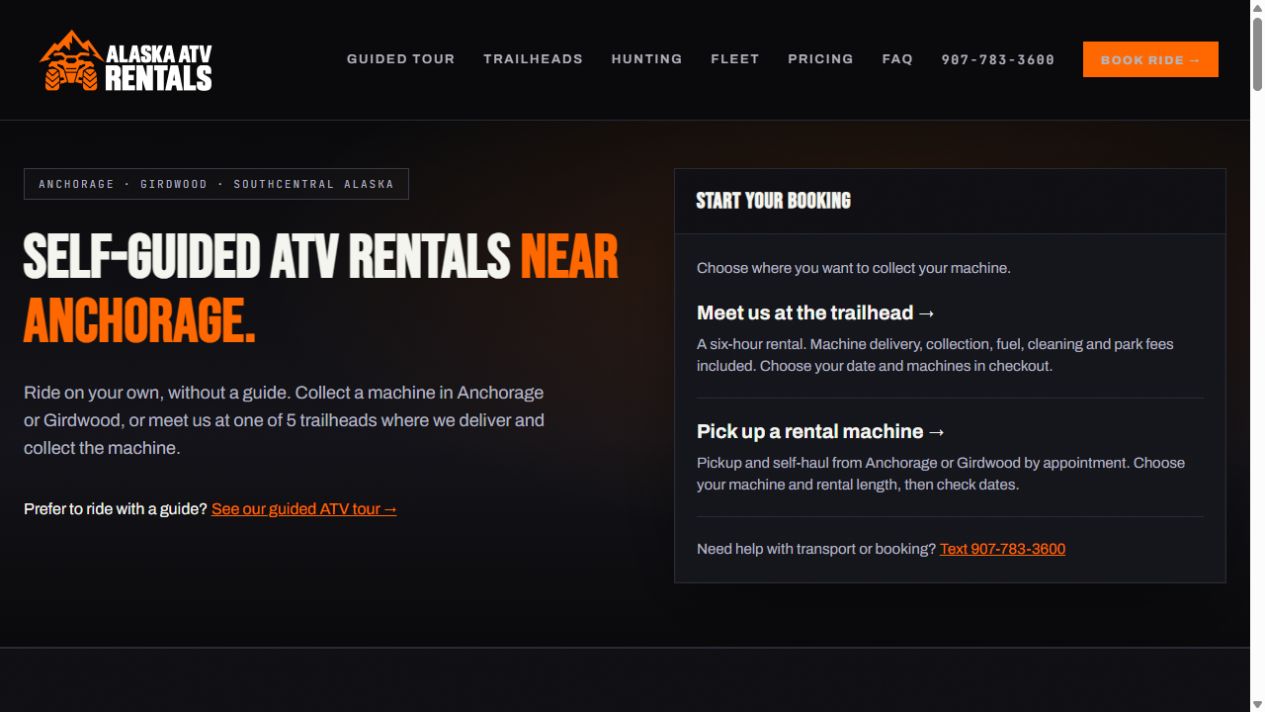This screenshot has height=712, width=1265.
Task: Call 907-783-3600 from the header
Action: [x=998, y=60]
